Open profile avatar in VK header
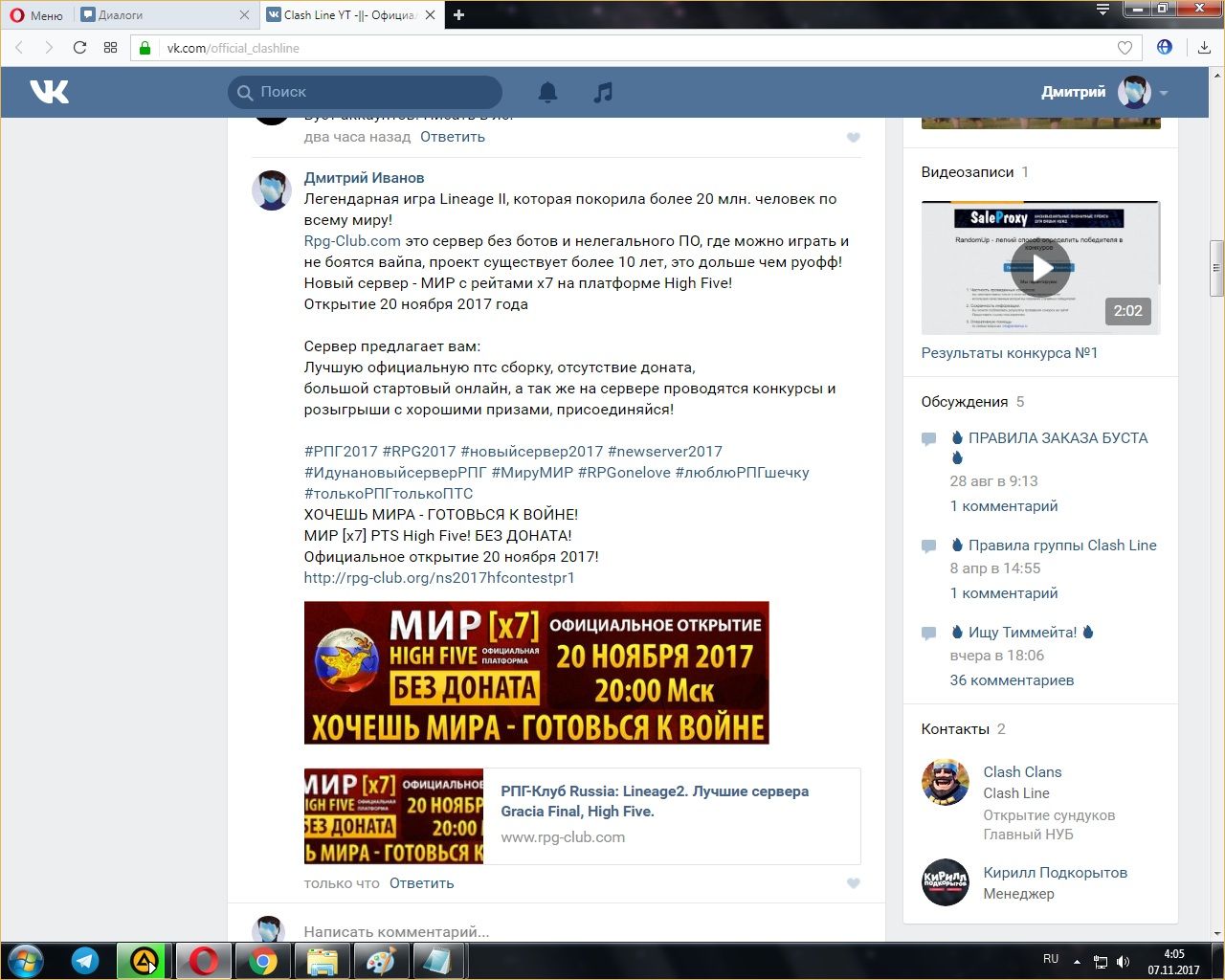This screenshot has height=980, width=1225. click(x=1134, y=92)
